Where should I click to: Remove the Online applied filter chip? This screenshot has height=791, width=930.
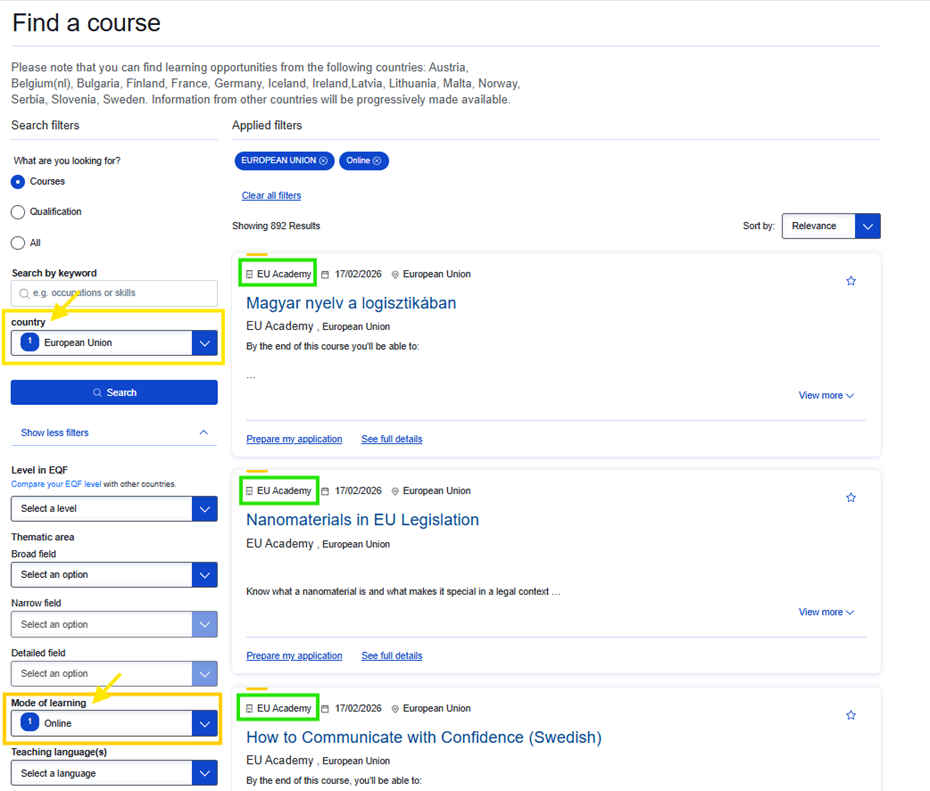pyautogui.click(x=377, y=161)
